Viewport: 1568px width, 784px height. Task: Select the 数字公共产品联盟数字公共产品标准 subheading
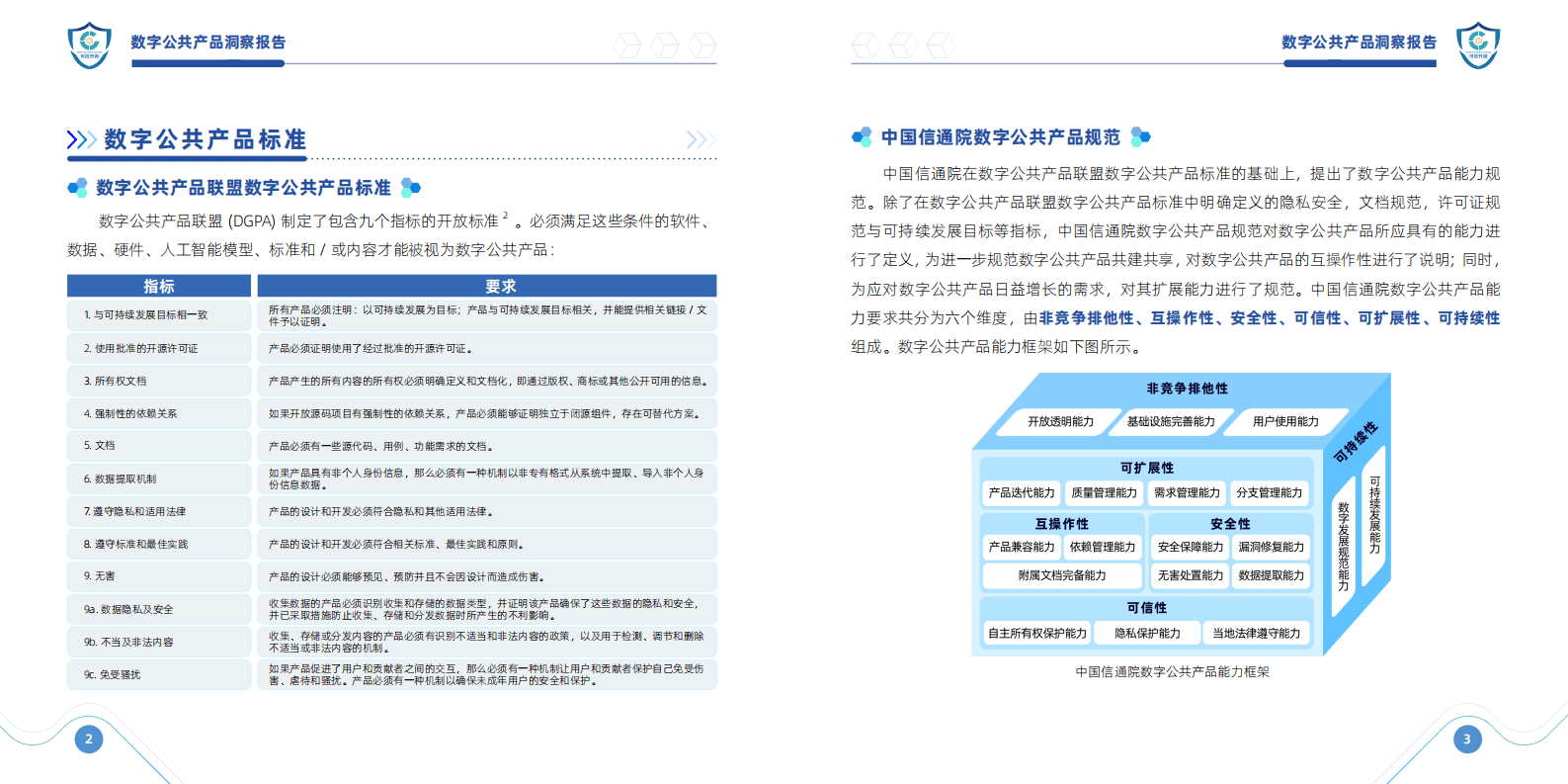(x=243, y=188)
